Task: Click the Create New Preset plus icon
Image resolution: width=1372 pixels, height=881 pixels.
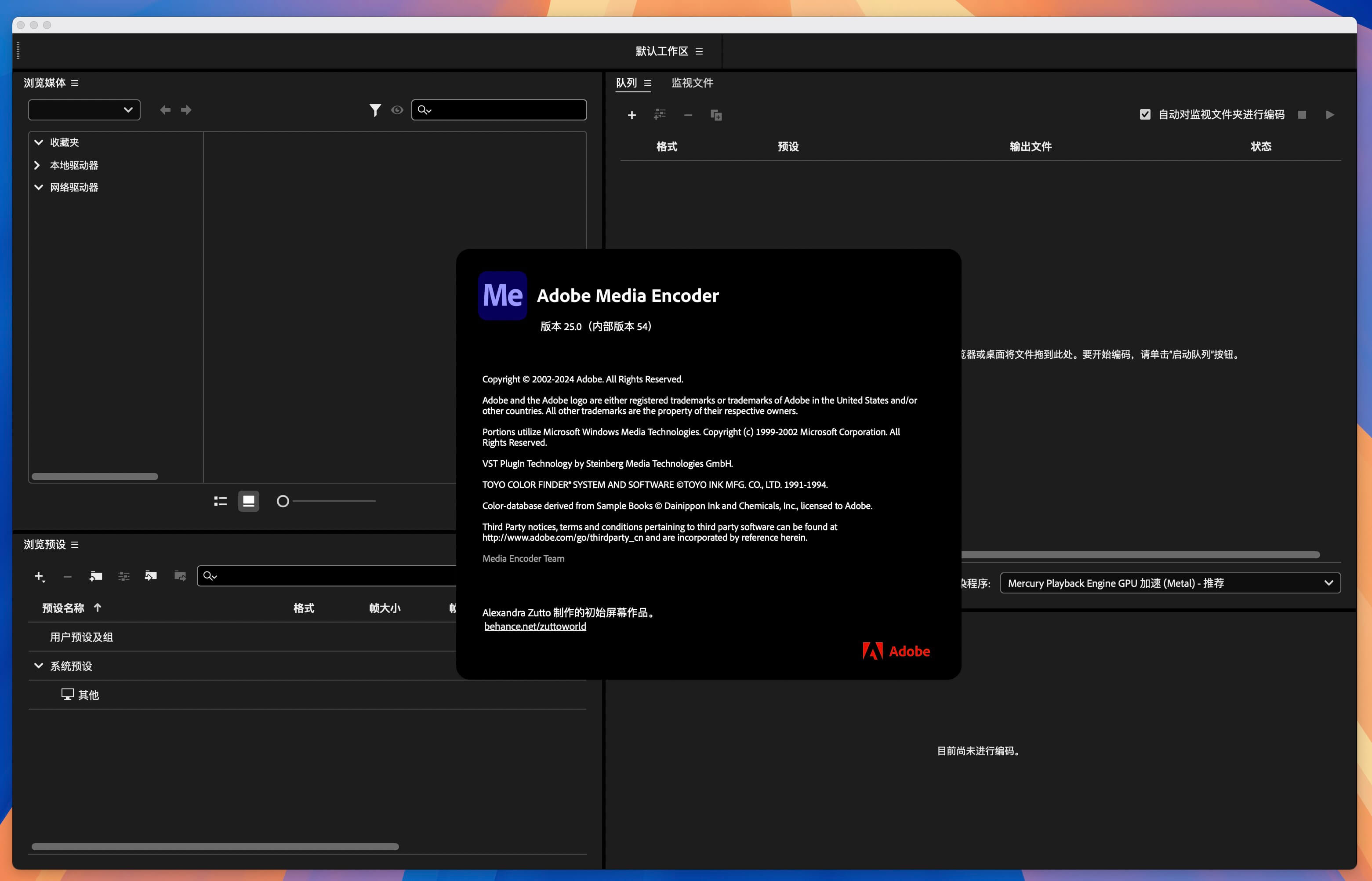Action: click(x=39, y=576)
